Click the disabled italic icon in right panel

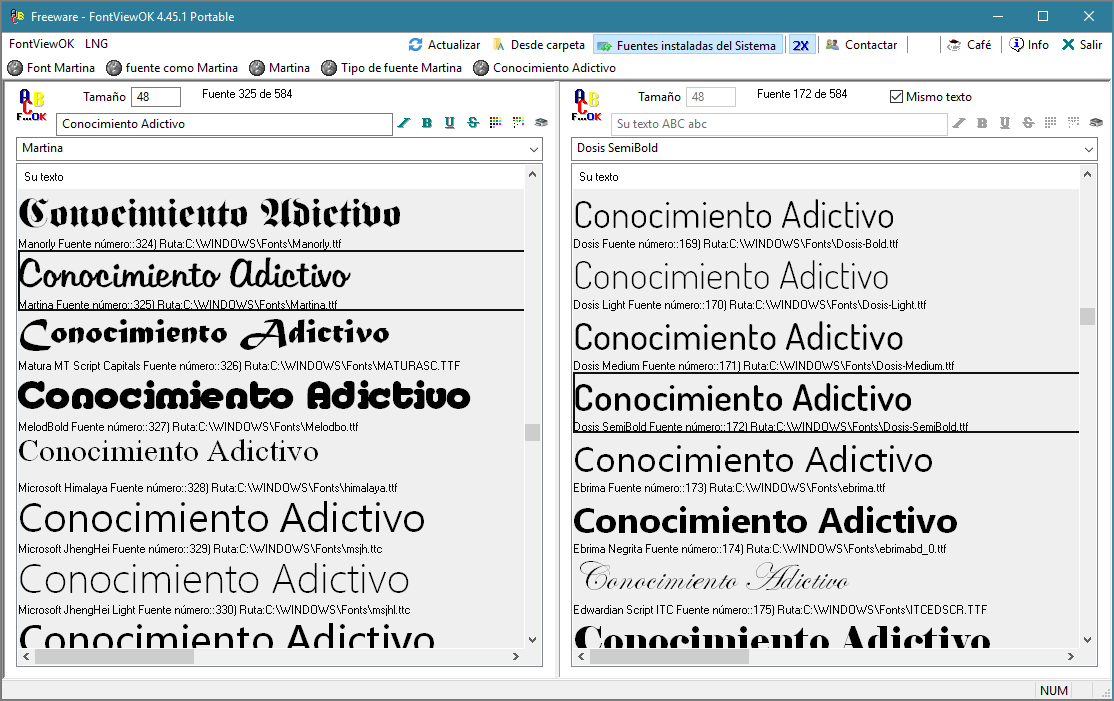coord(958,123)
